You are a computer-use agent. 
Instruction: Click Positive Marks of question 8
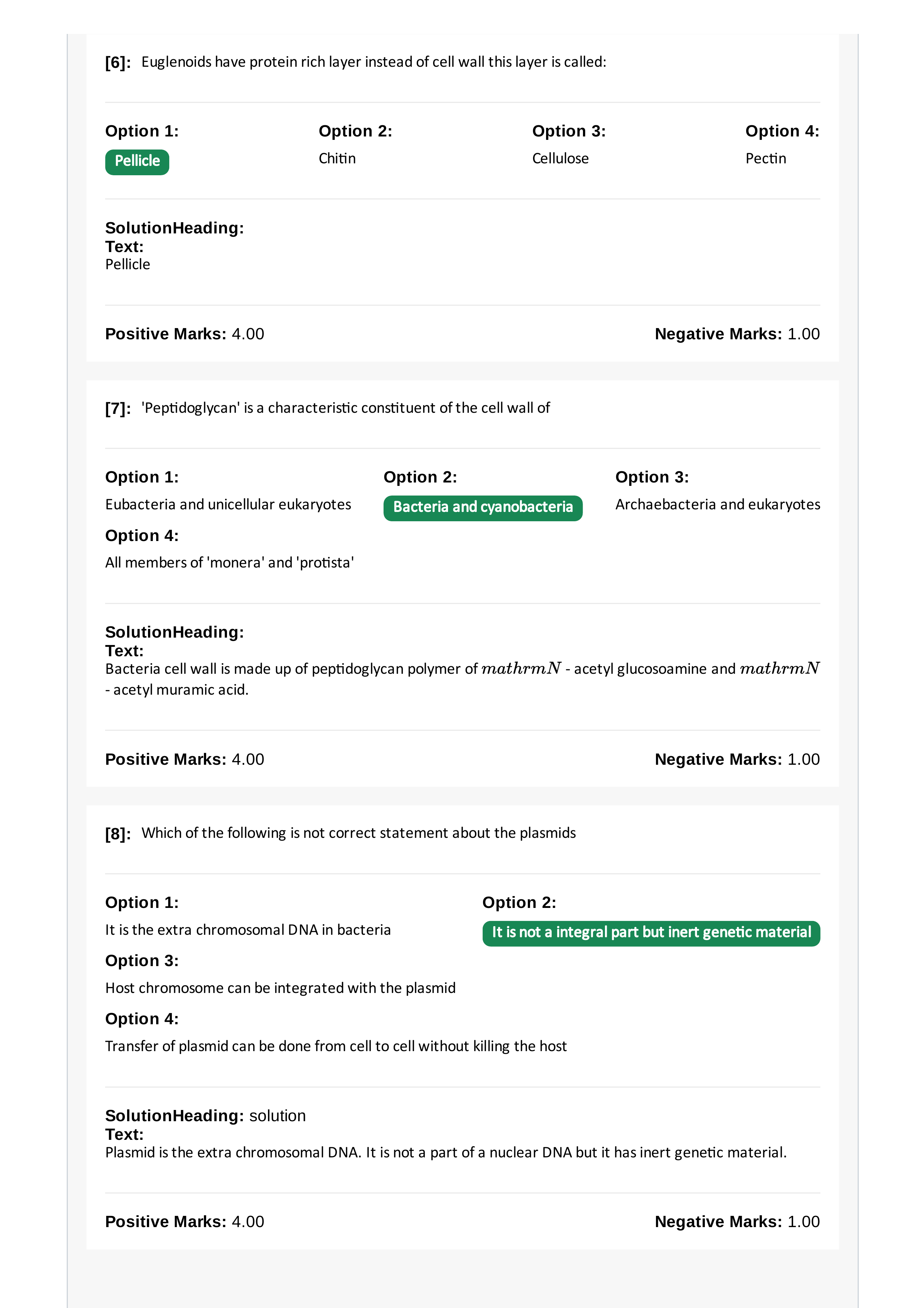pyautogui.click(x=185, y=1221)
